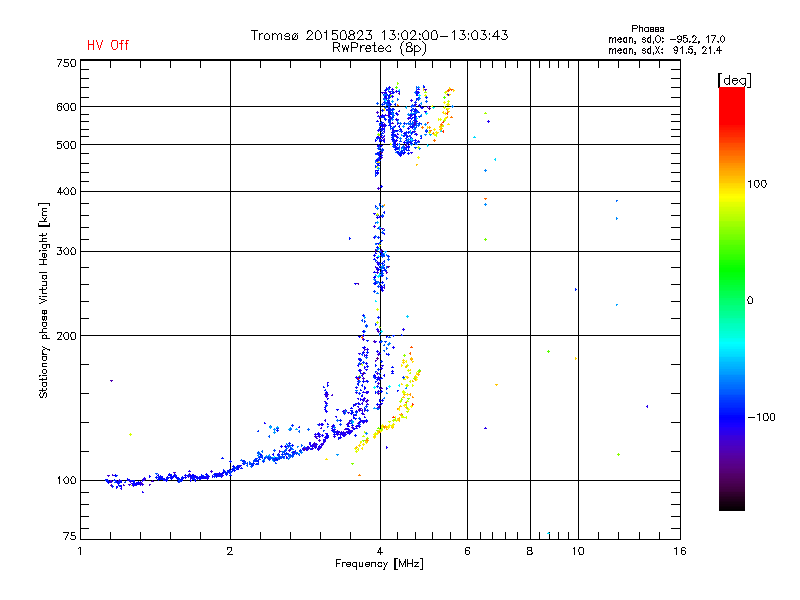Click the 750 height axis label

[66, 63]
